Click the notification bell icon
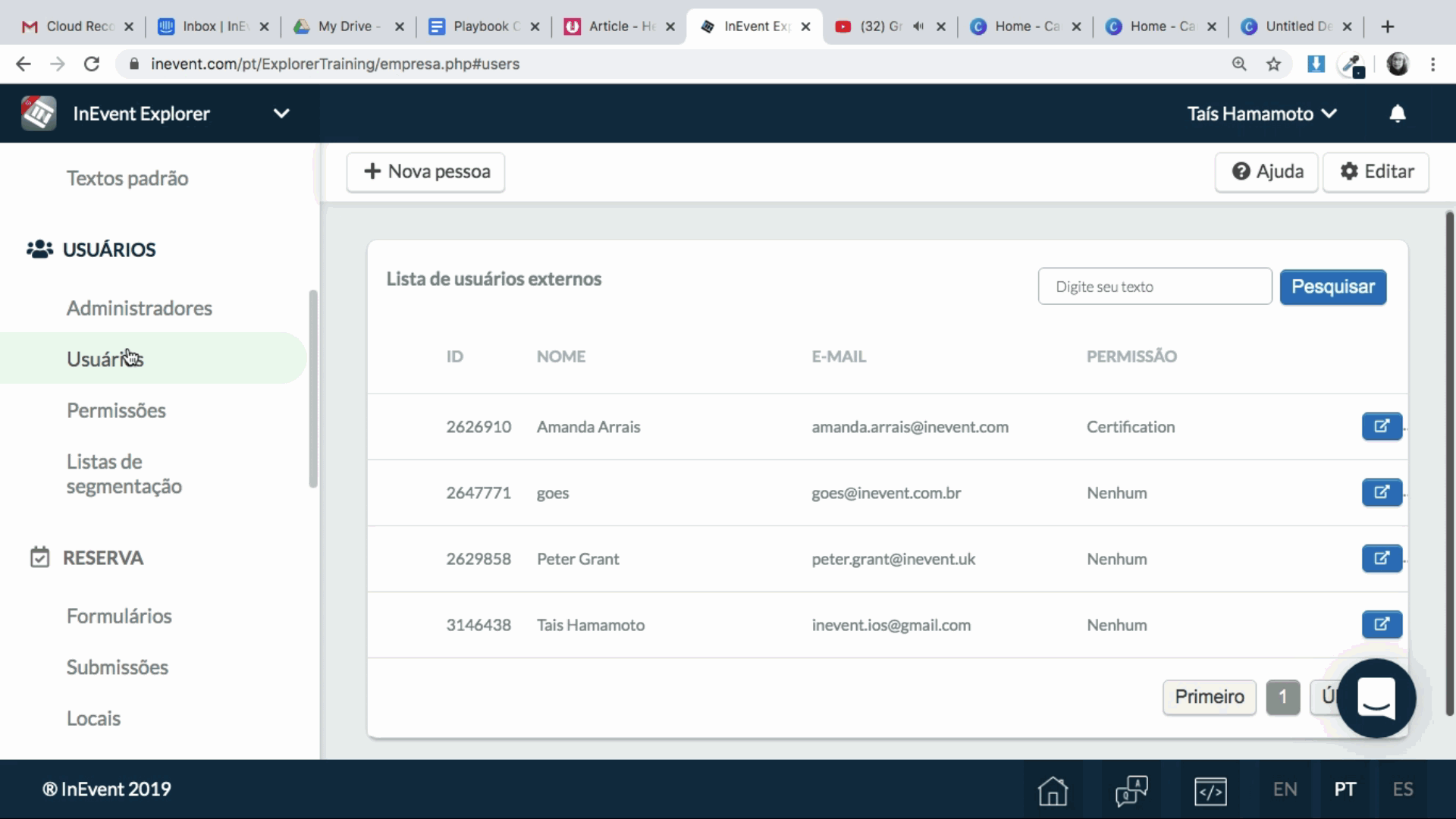 click(x=1397, y=114)
